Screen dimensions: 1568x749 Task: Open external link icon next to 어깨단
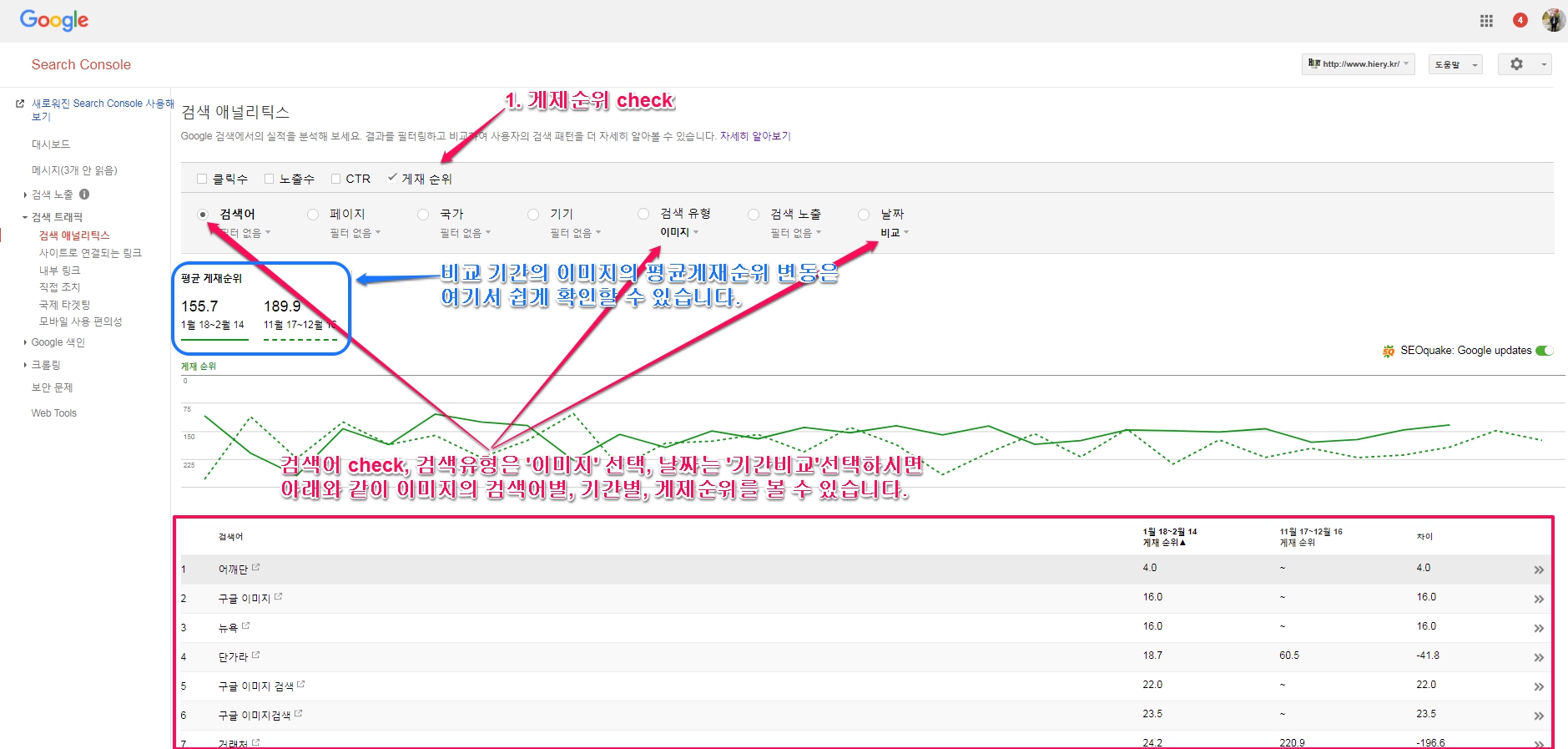click(x=256, y=568)
